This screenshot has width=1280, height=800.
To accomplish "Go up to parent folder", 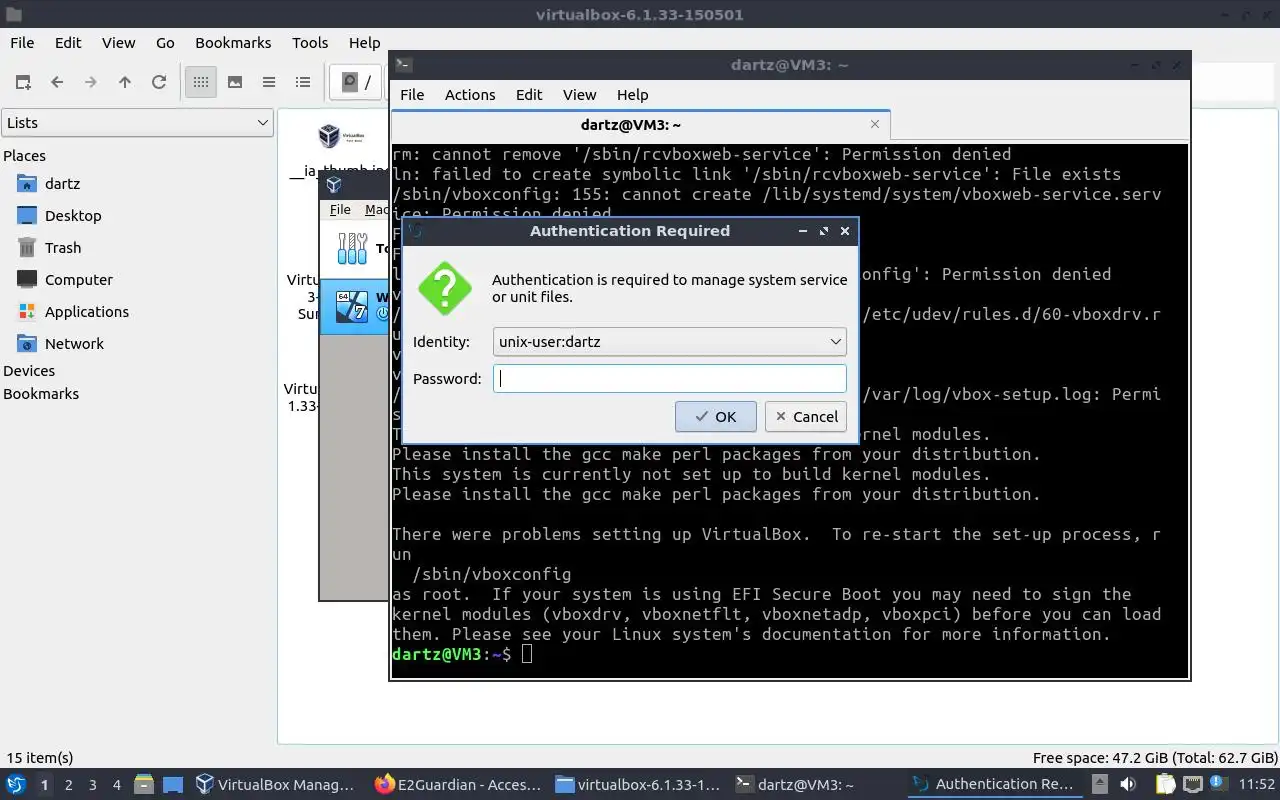I will (125, 82).
